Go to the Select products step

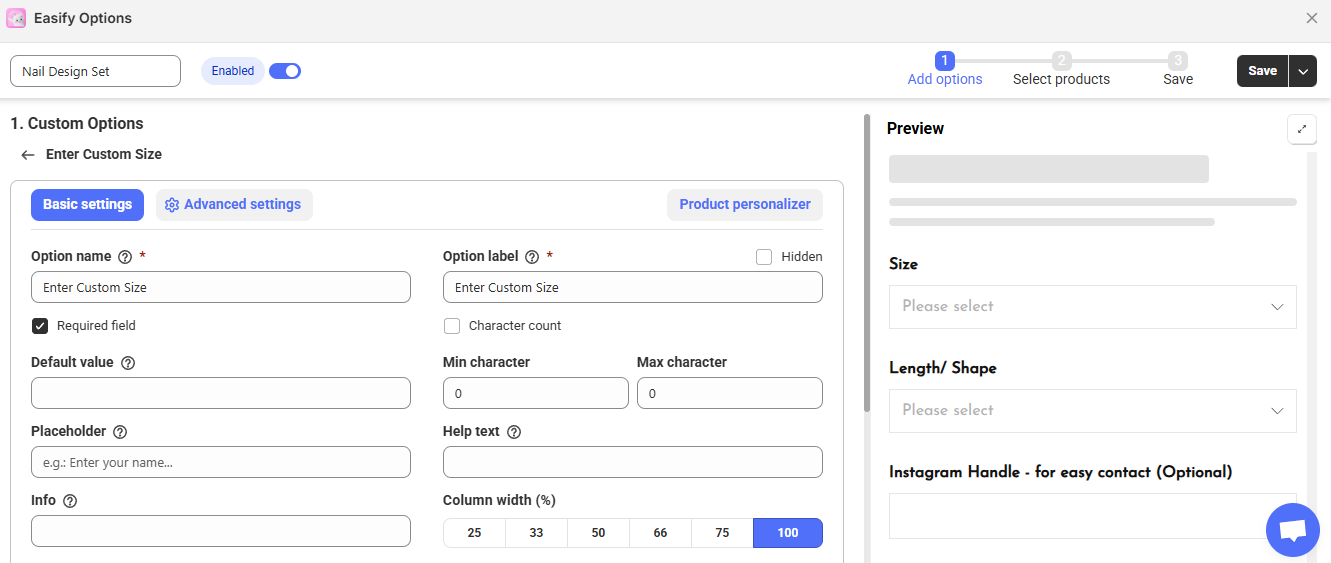[x=1061, y=70]
